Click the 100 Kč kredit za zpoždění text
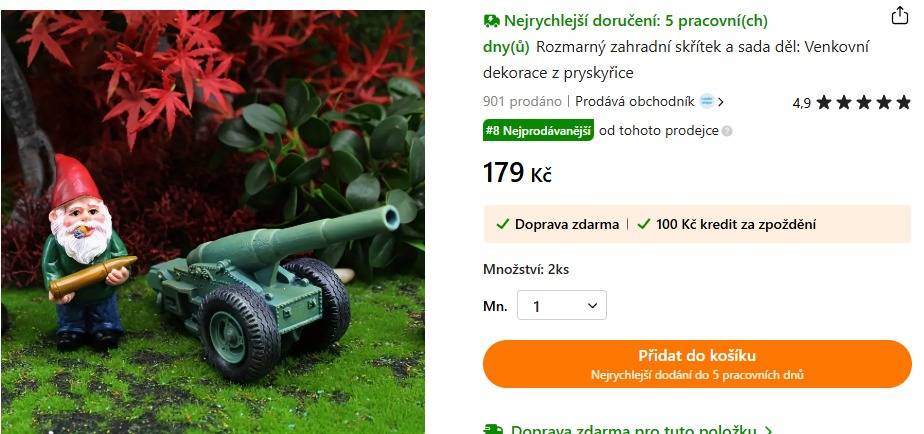 pos(736,224)
